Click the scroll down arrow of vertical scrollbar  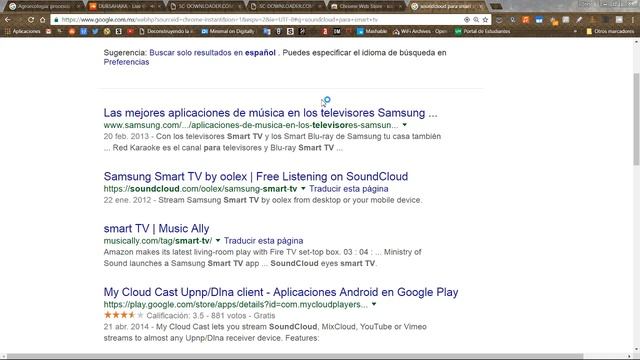coord(636,350)
